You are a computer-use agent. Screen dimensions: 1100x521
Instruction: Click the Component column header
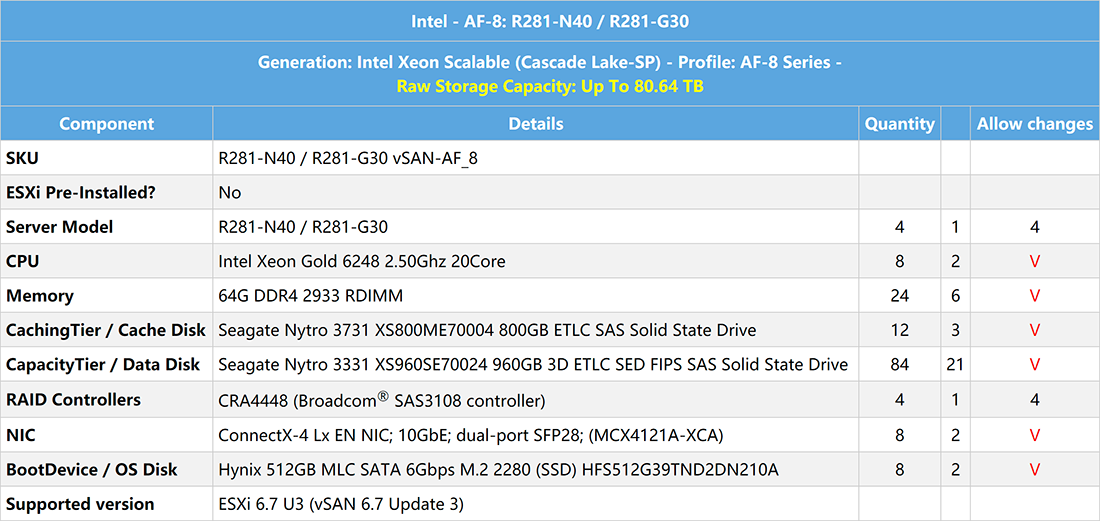(x=107, y=124)
